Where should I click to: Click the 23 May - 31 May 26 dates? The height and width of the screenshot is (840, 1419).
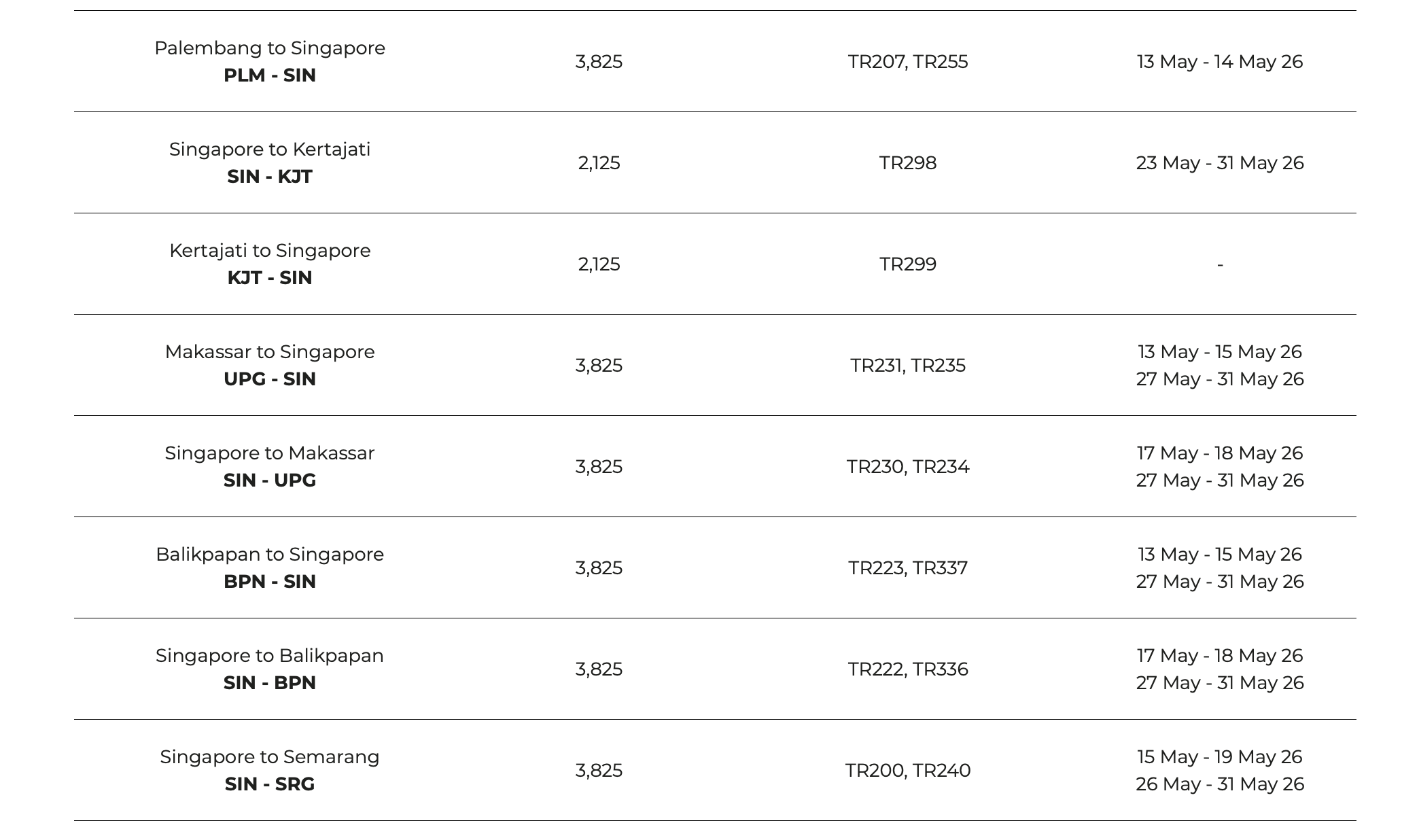coord(1220,163)
